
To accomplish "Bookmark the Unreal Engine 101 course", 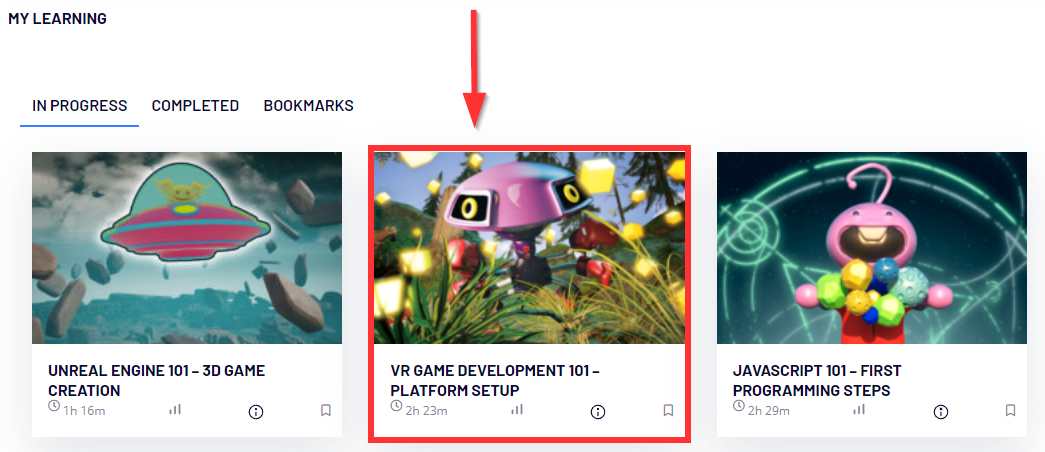I will [326, 411].
